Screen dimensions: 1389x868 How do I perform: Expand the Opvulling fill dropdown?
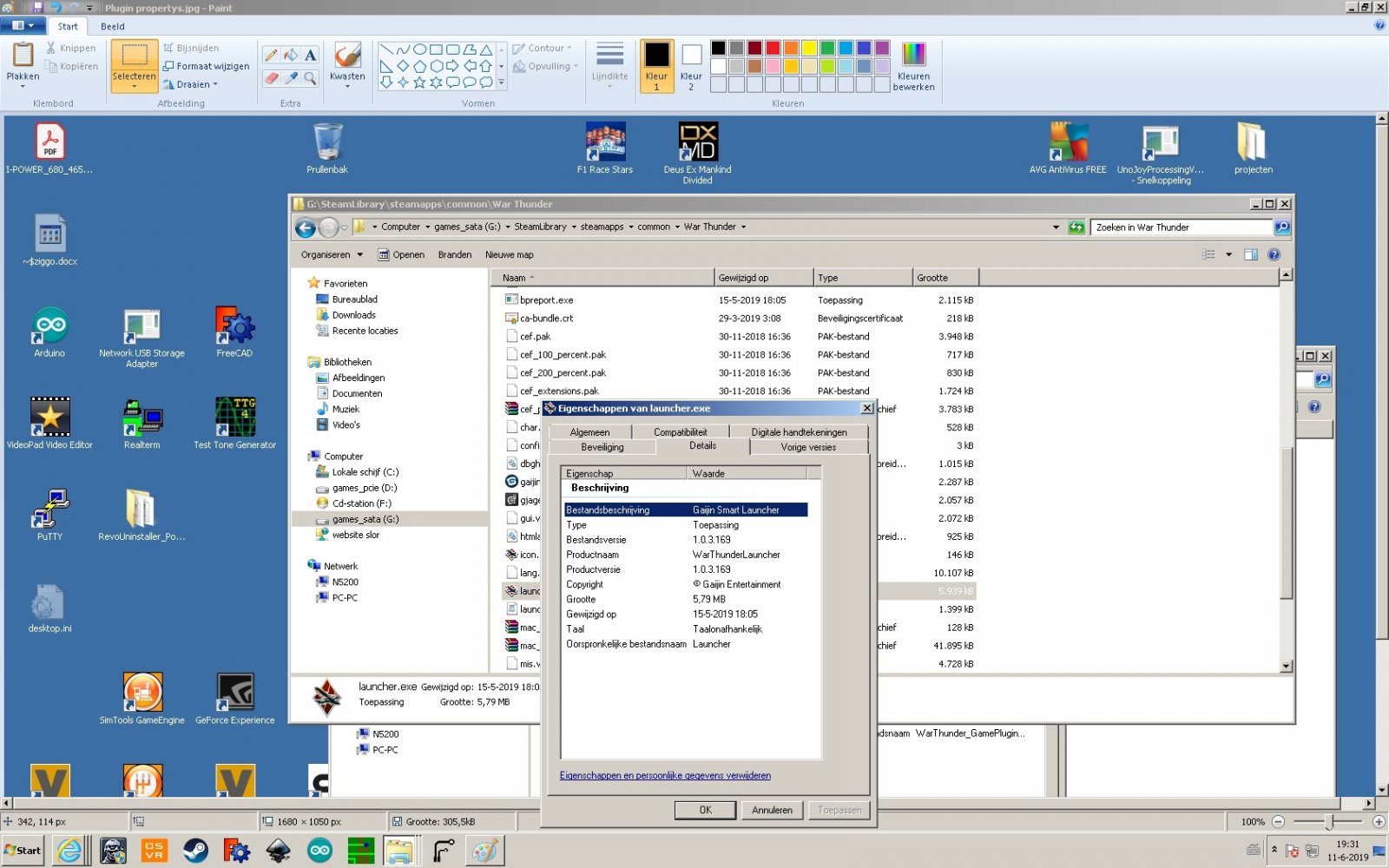pyautogui.click(x=546, y=66)
